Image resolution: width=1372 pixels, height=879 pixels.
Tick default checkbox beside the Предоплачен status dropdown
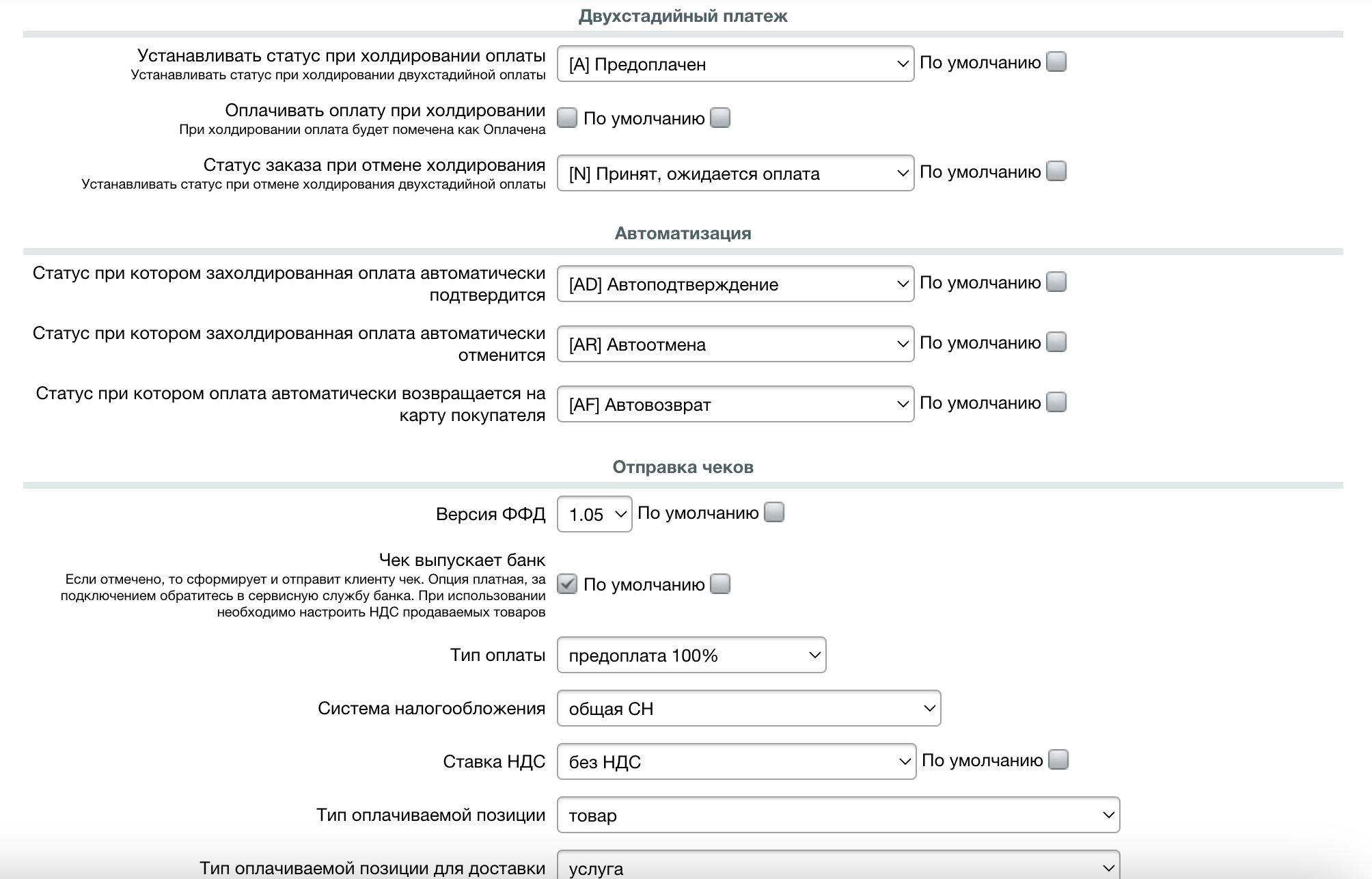1056,62
